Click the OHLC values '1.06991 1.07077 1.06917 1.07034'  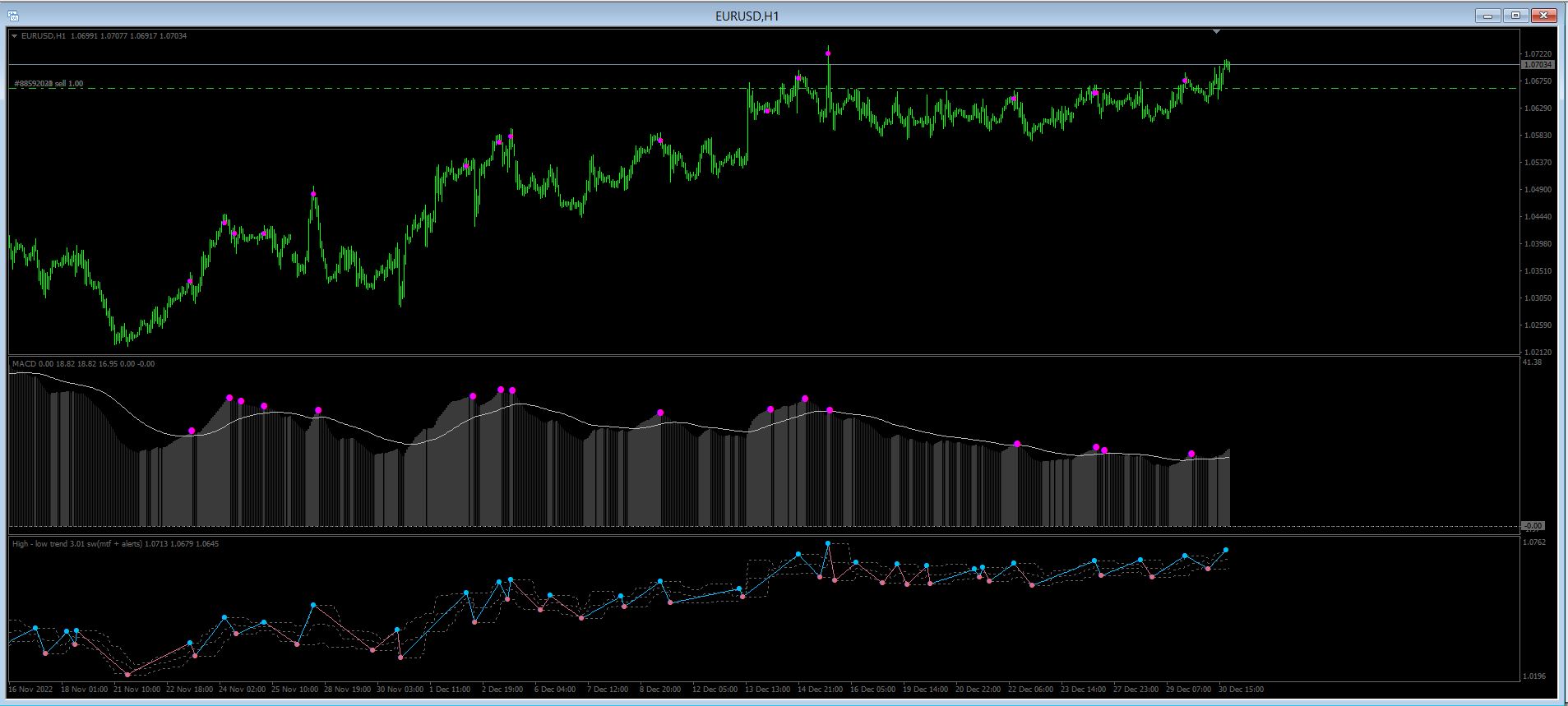(x=129, y=36)
